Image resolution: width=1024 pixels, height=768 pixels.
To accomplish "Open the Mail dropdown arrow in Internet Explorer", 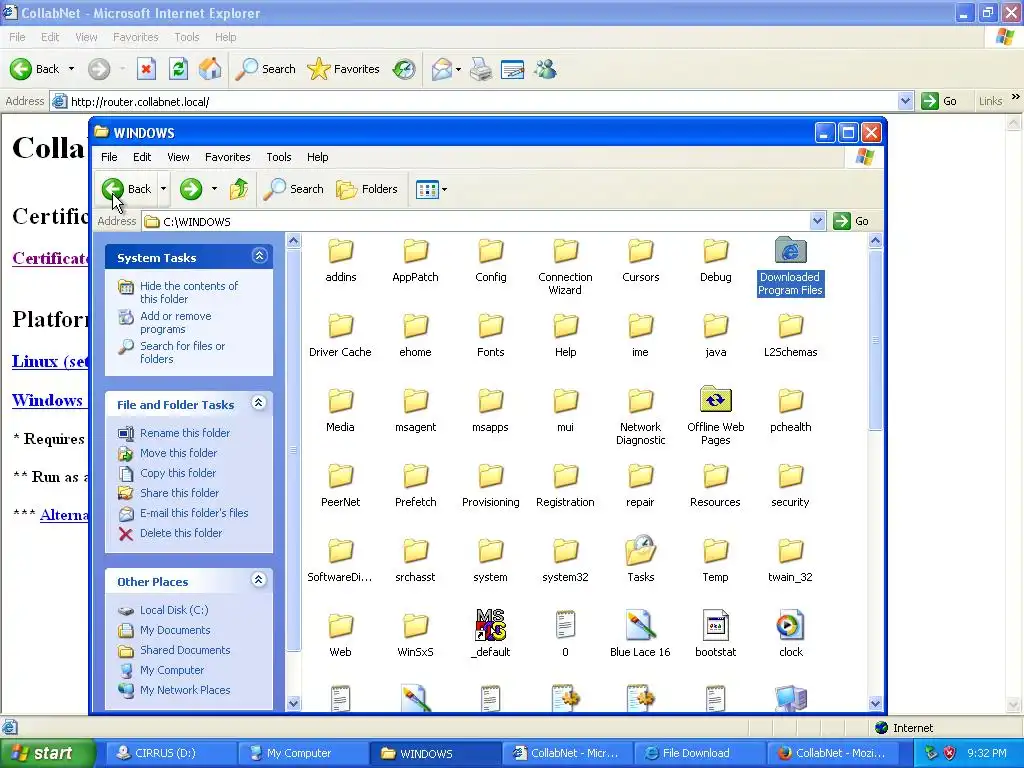I will [x=458, y=69].
